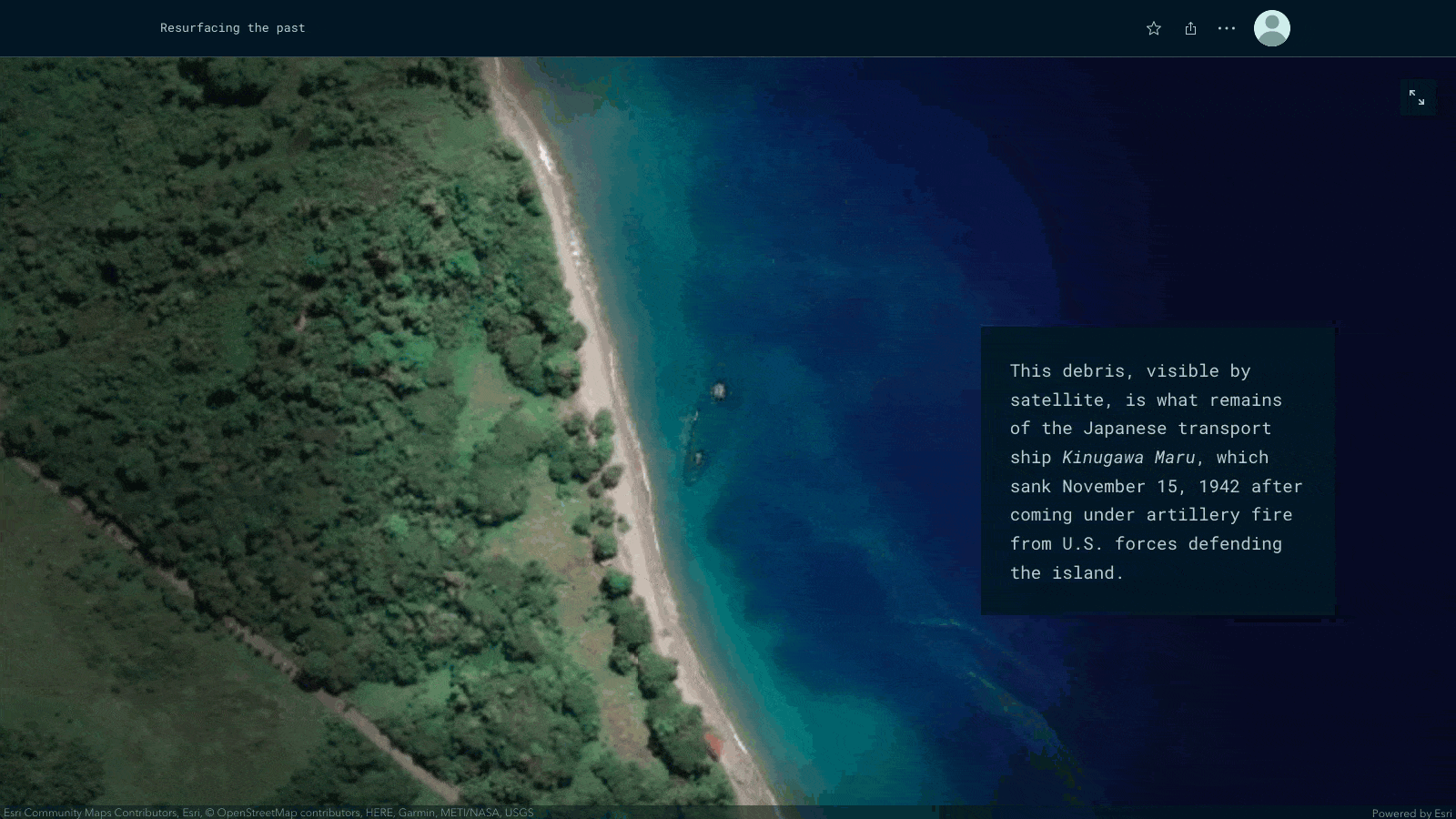Click the Resurfacing the past title
Viewport: 1456px width, 819px height.
[x=233, y=28]
